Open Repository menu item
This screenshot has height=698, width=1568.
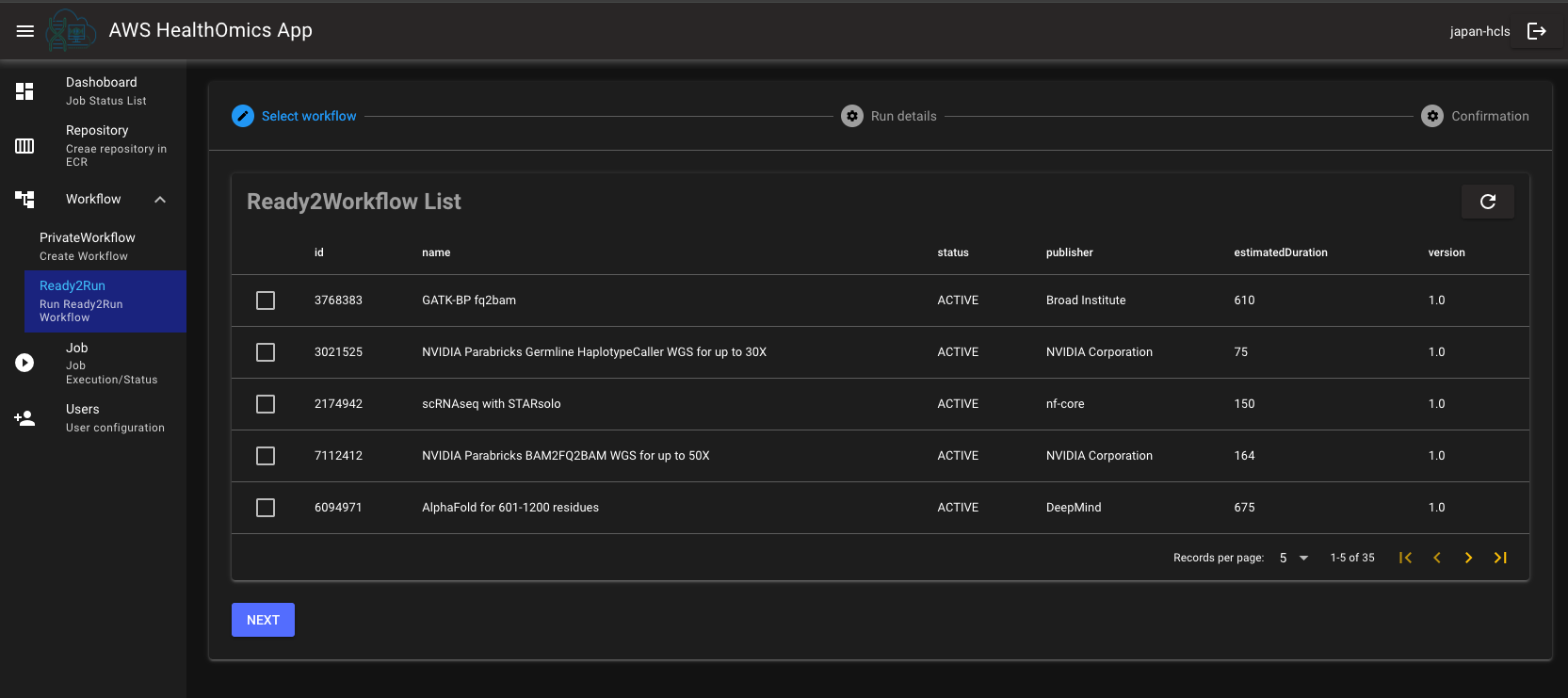click(93, 146)
